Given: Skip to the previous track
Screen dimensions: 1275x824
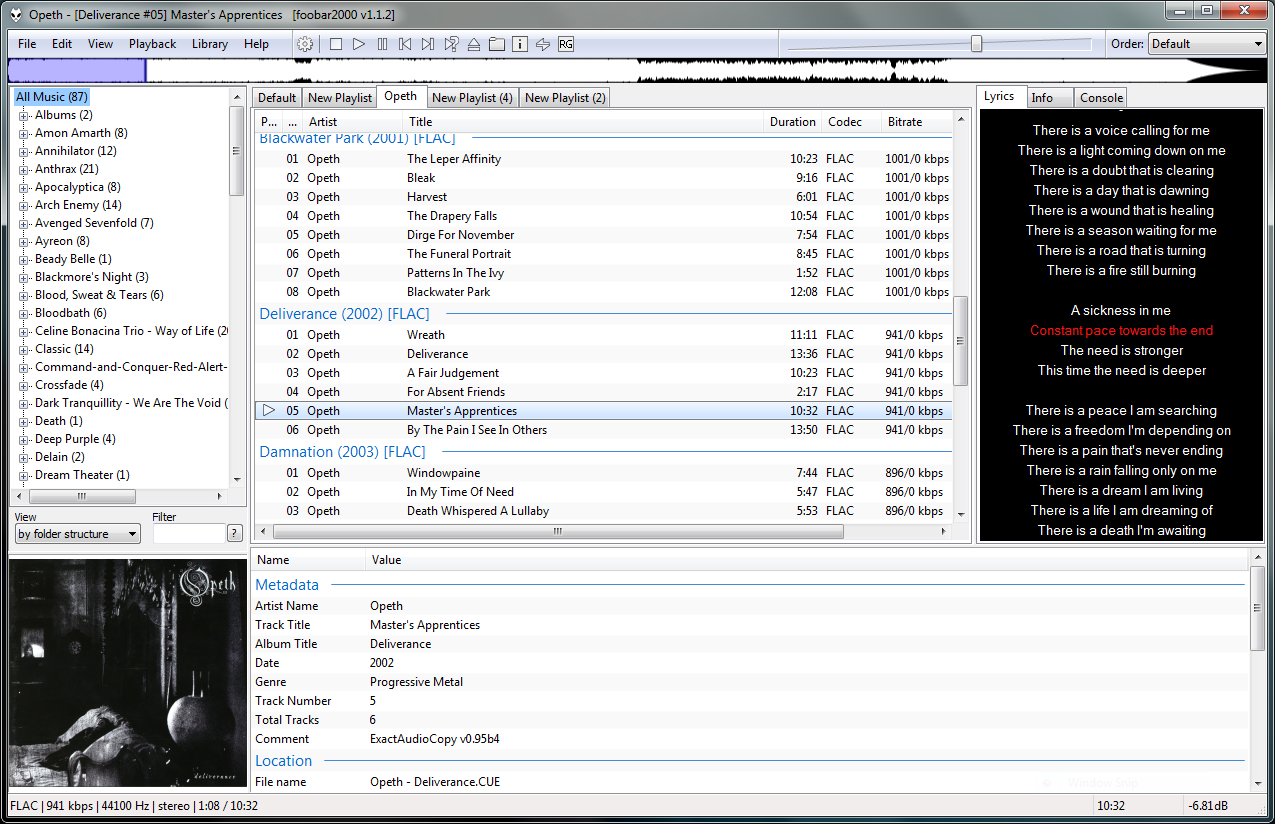Looking at the screenshot, I should [x=405, y=44].
